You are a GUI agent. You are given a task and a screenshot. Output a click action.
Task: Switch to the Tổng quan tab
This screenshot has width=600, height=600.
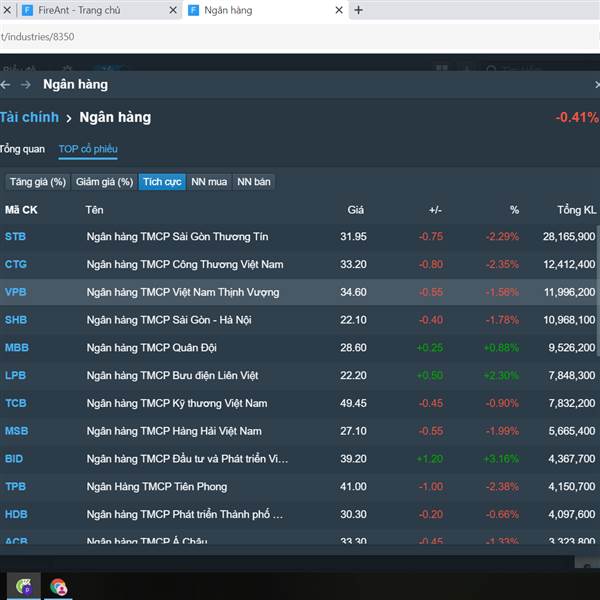point(22,149)
